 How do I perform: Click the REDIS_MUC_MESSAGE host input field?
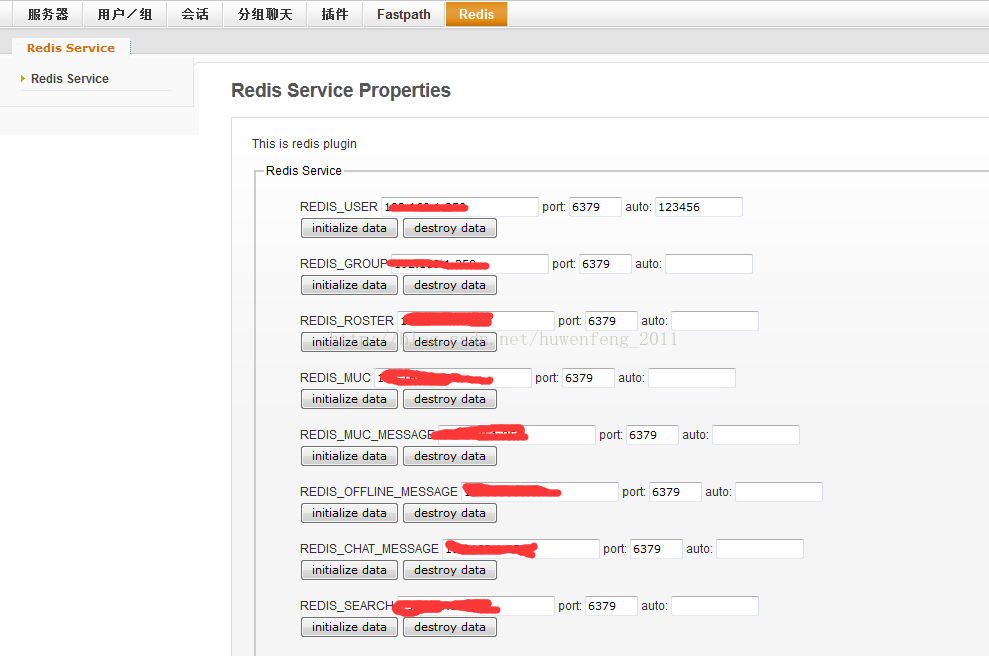pos(517,435)
